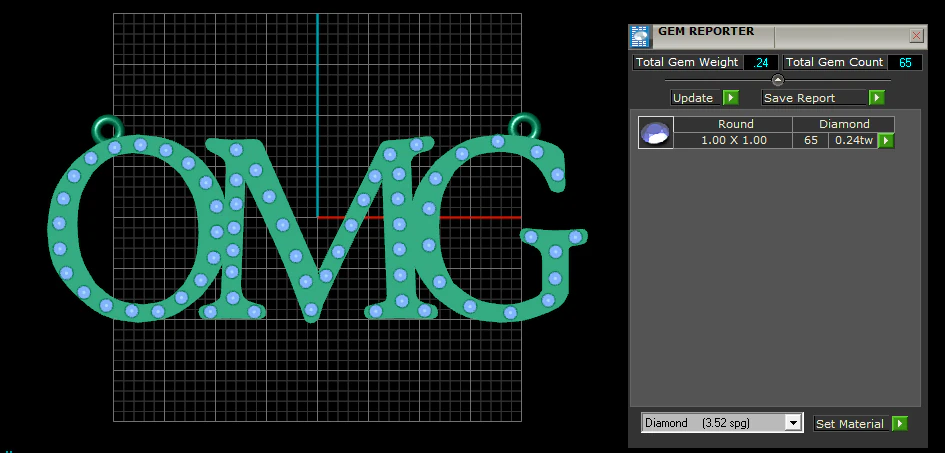
Task: Click the 1.00 X 1.00 size cell
Action: 733,140
